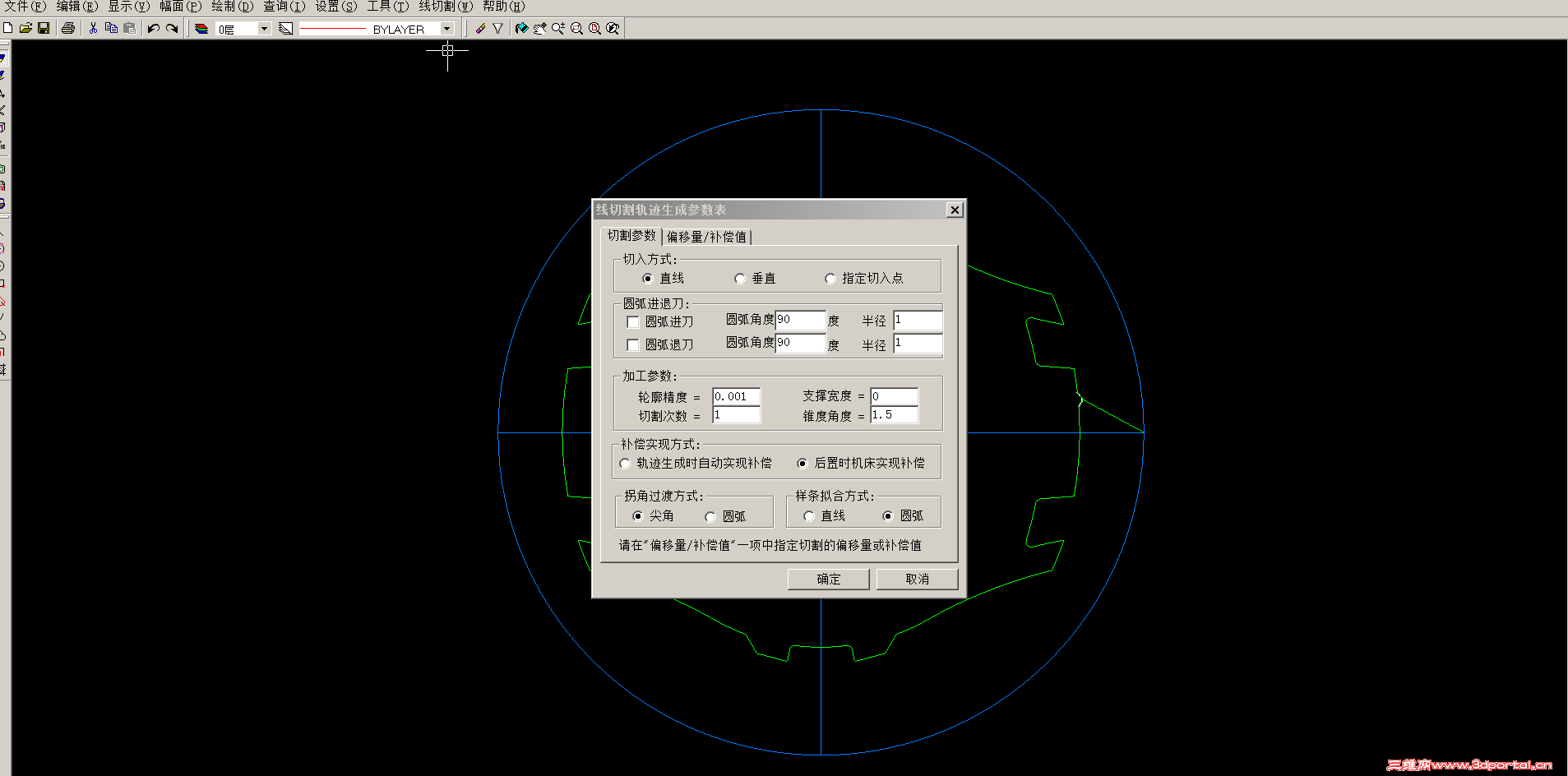The image size is (1568, 776).
Task: Click the Cut scissors icon
Action: [x=93, y=28]
